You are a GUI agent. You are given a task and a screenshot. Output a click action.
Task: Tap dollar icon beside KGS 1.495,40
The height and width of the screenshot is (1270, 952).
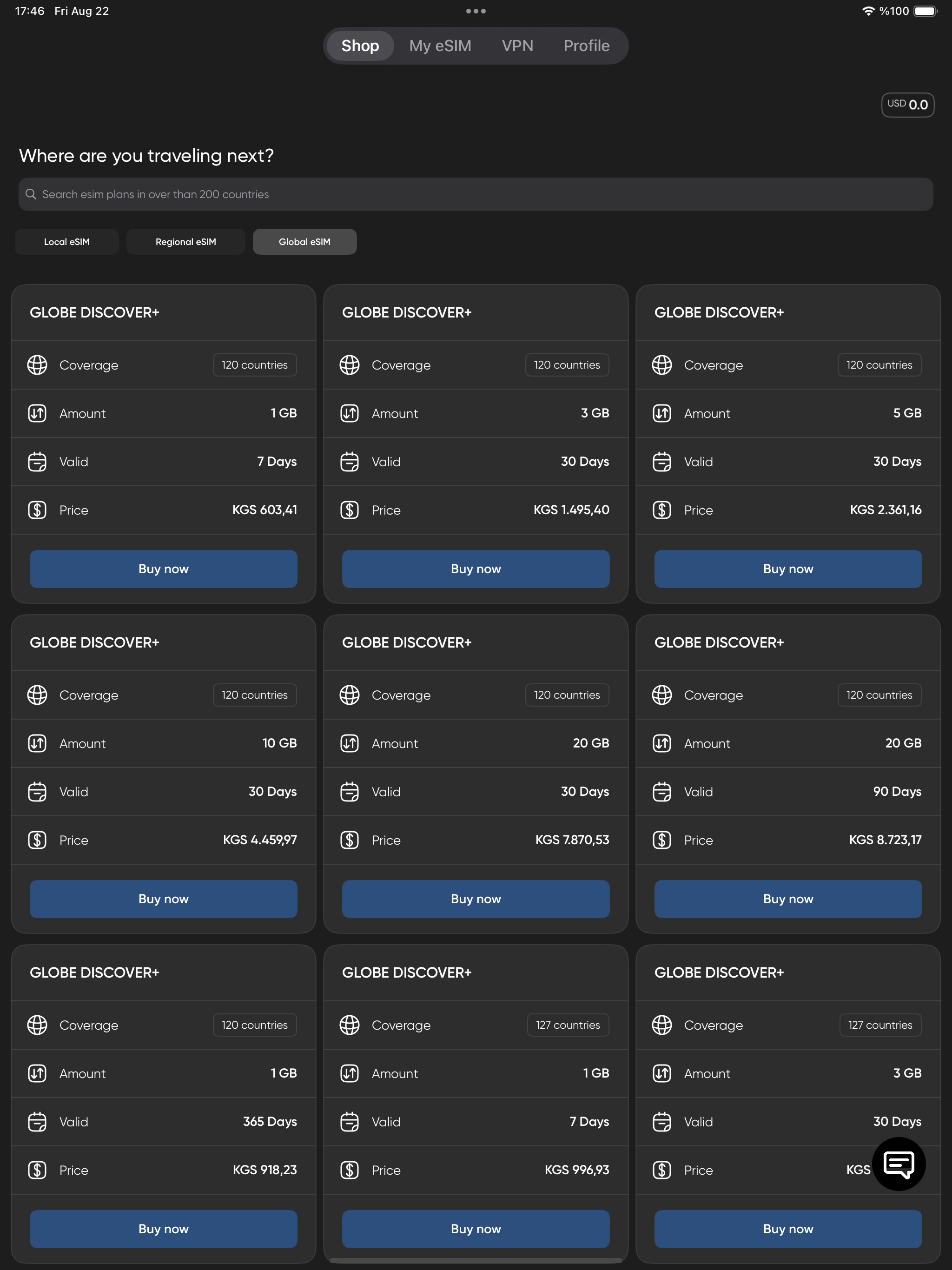350,510
